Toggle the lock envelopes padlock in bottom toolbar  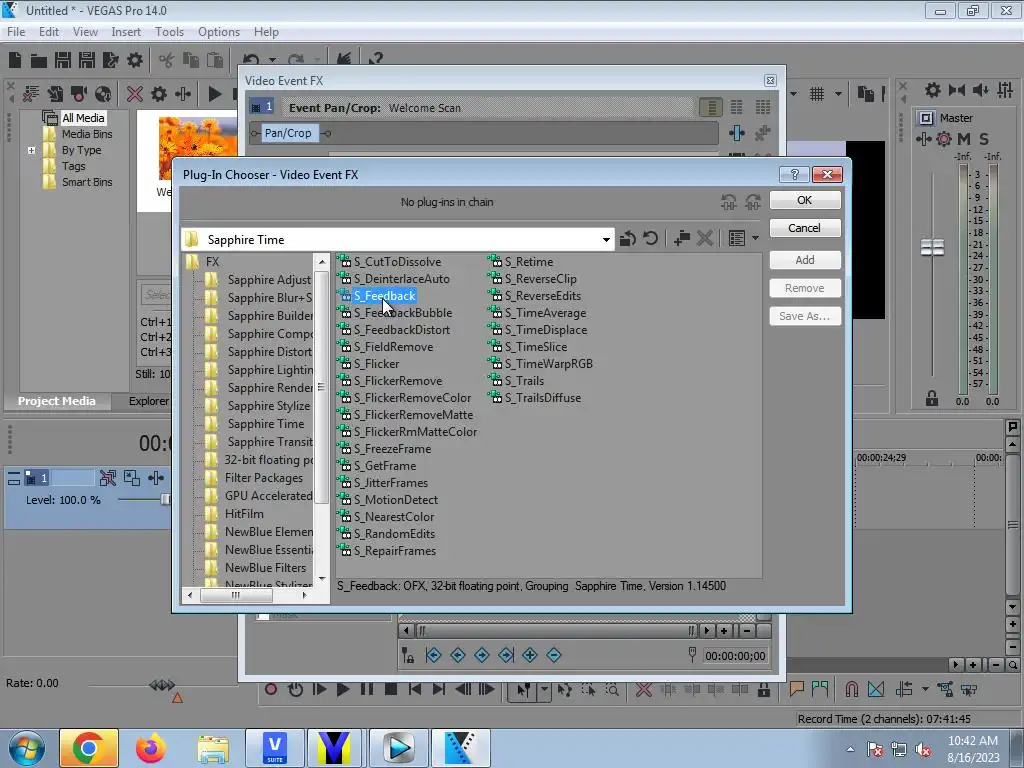click(763, 689)
